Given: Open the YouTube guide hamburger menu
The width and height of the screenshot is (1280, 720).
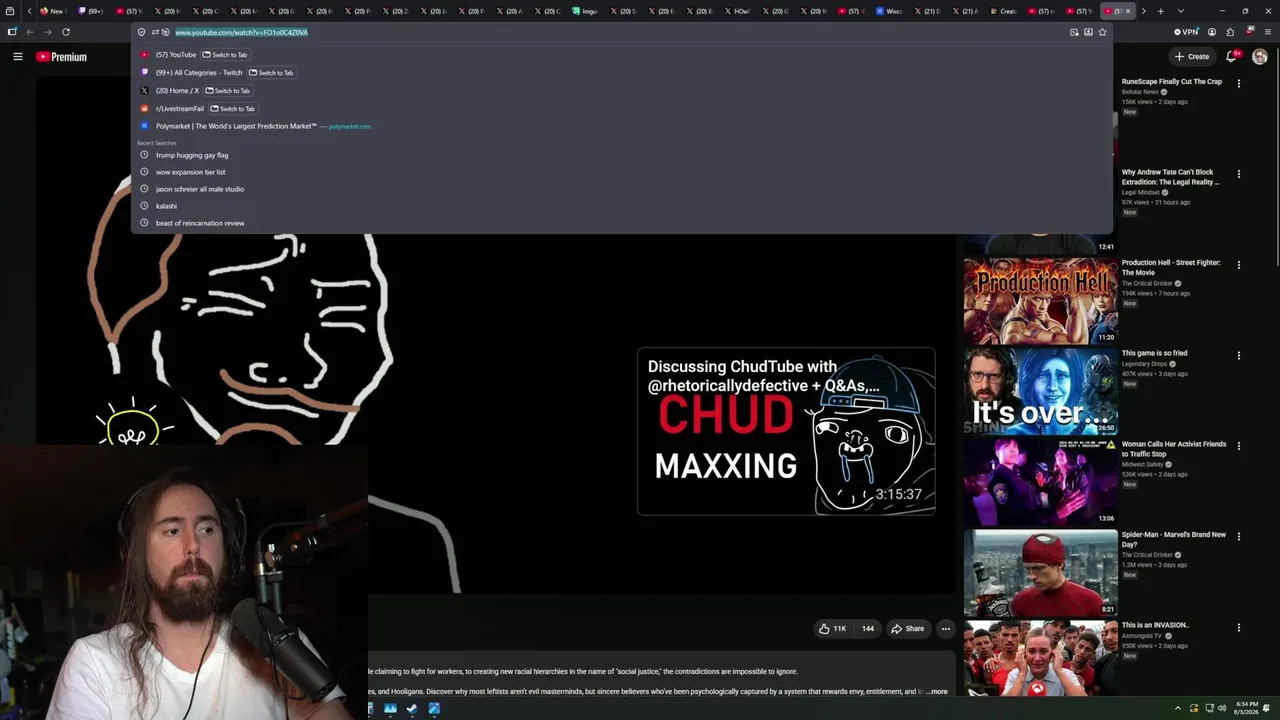Looking at the screenshot, I should tap(17, 57).
